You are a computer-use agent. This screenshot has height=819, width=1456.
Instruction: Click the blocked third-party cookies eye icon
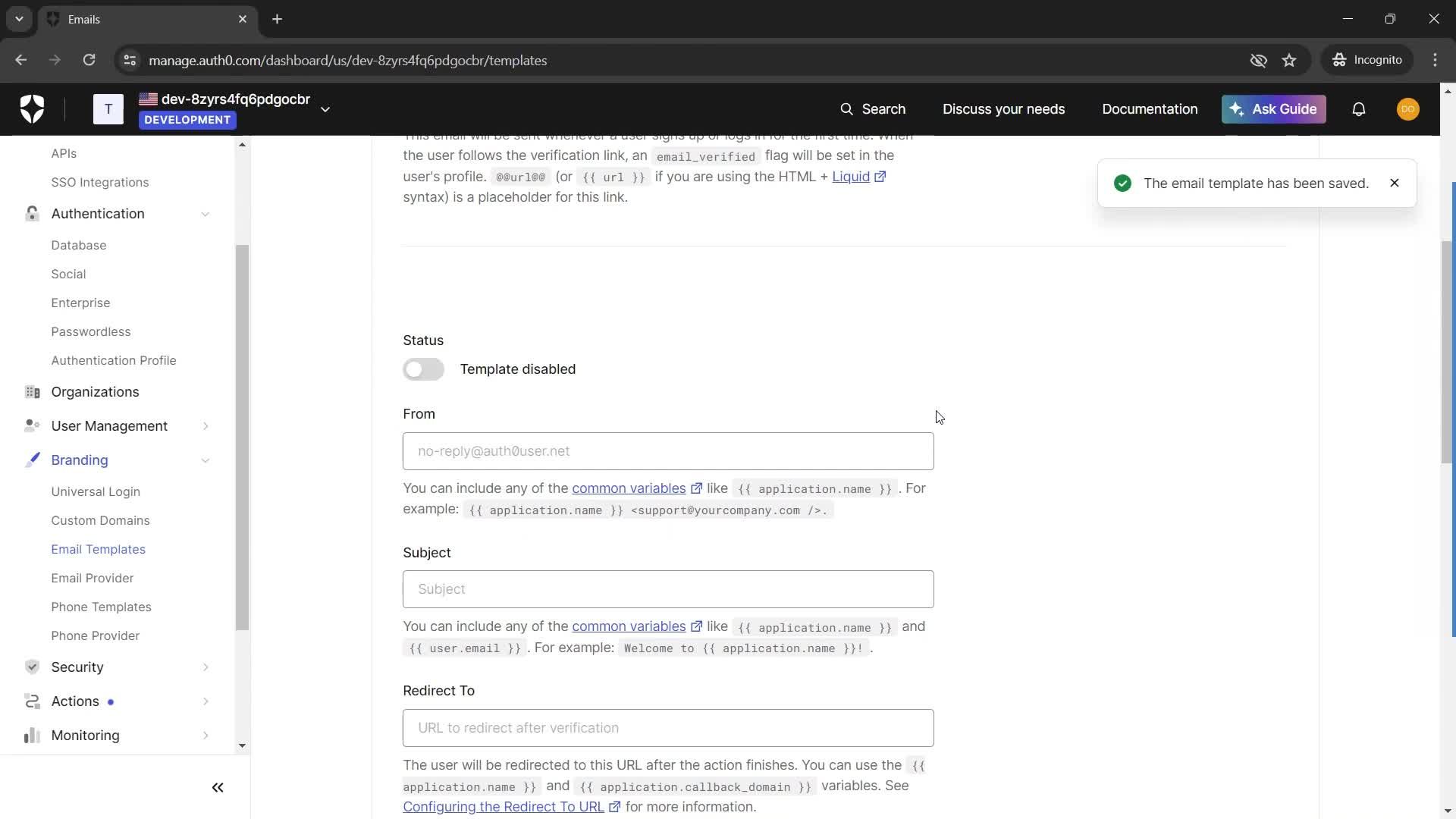1258,60
